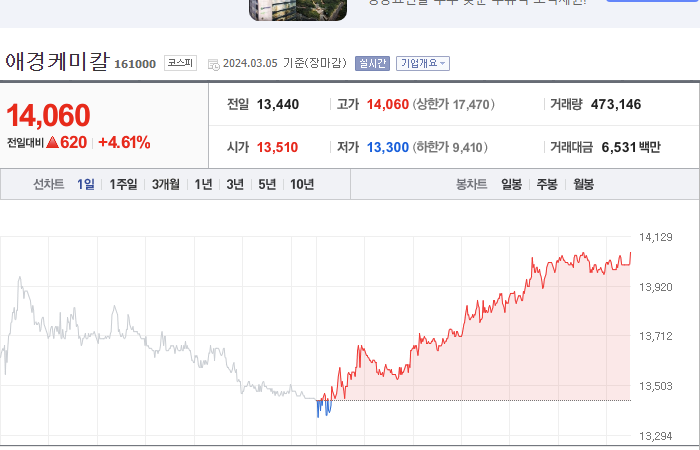Click the 고가 value 14,060
The width and height of the screenshot is (700, 450).
[x=388, y=104]
